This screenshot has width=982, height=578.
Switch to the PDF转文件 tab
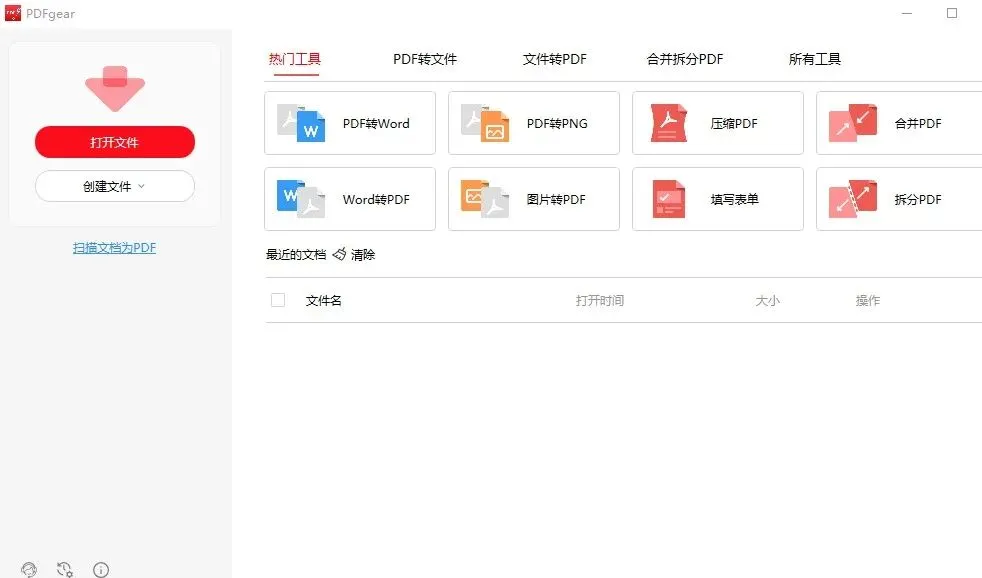click(x=425, y=59)
